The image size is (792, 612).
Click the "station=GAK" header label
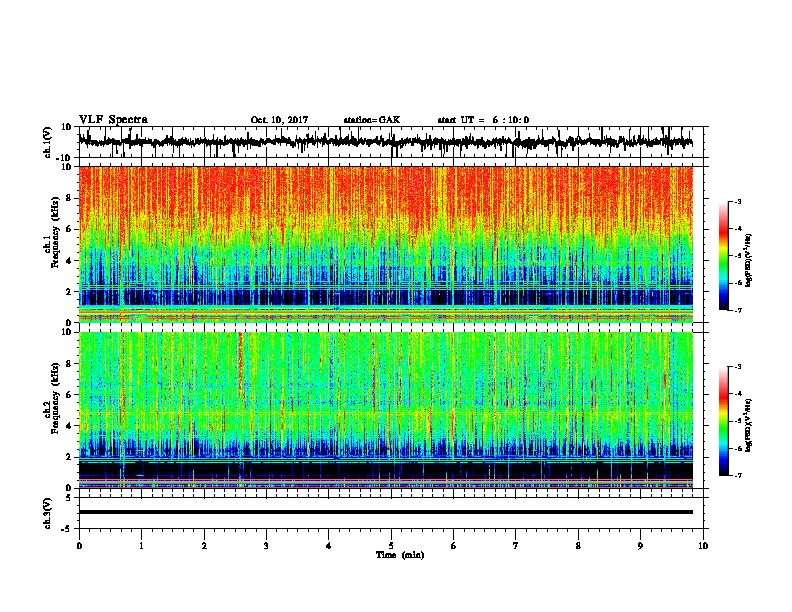click(372, 120)
